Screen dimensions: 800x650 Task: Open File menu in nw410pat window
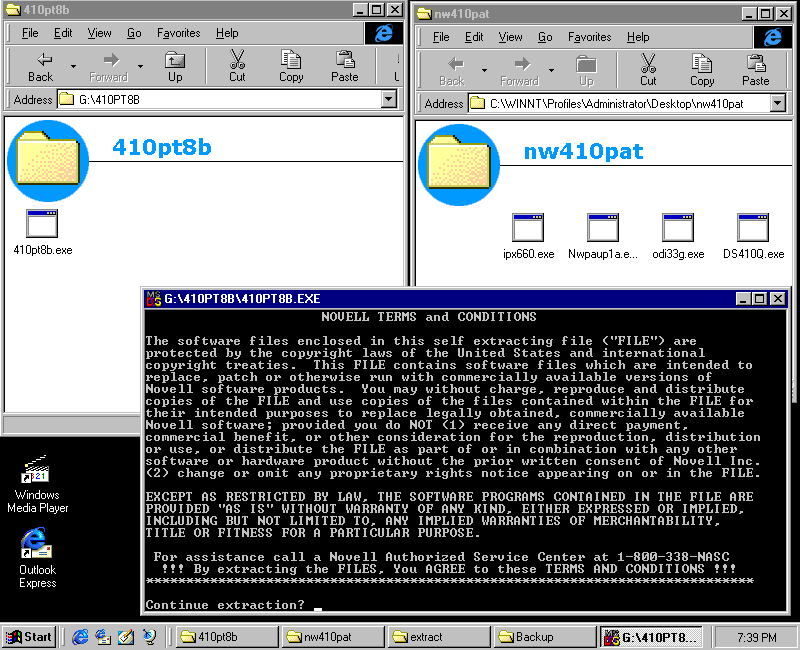tap(441, 37)
